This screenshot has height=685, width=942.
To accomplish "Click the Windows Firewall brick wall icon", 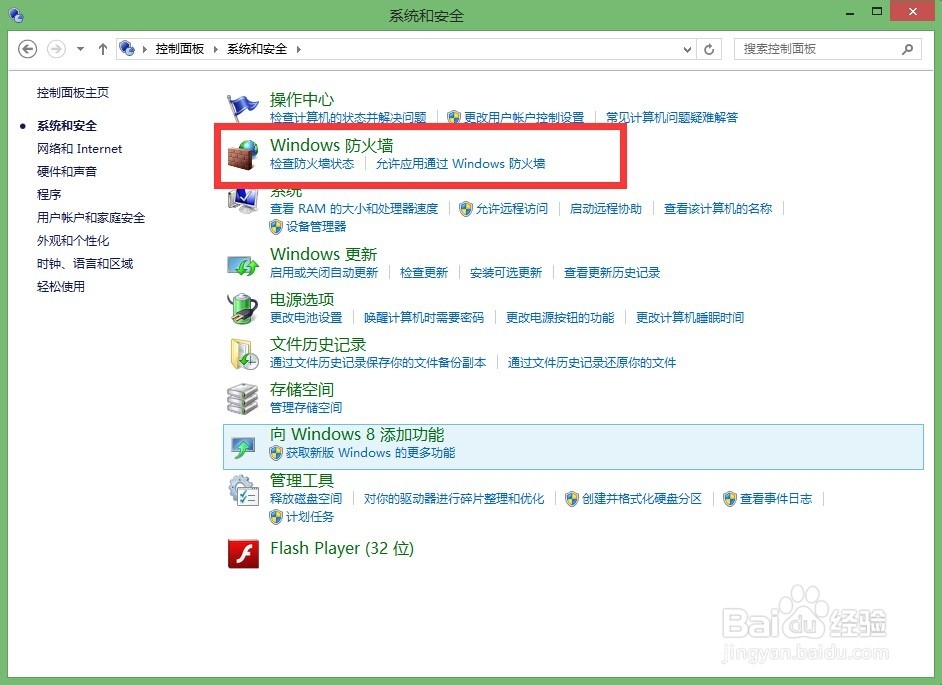I will pyautogui.click(x=243, y=154).
